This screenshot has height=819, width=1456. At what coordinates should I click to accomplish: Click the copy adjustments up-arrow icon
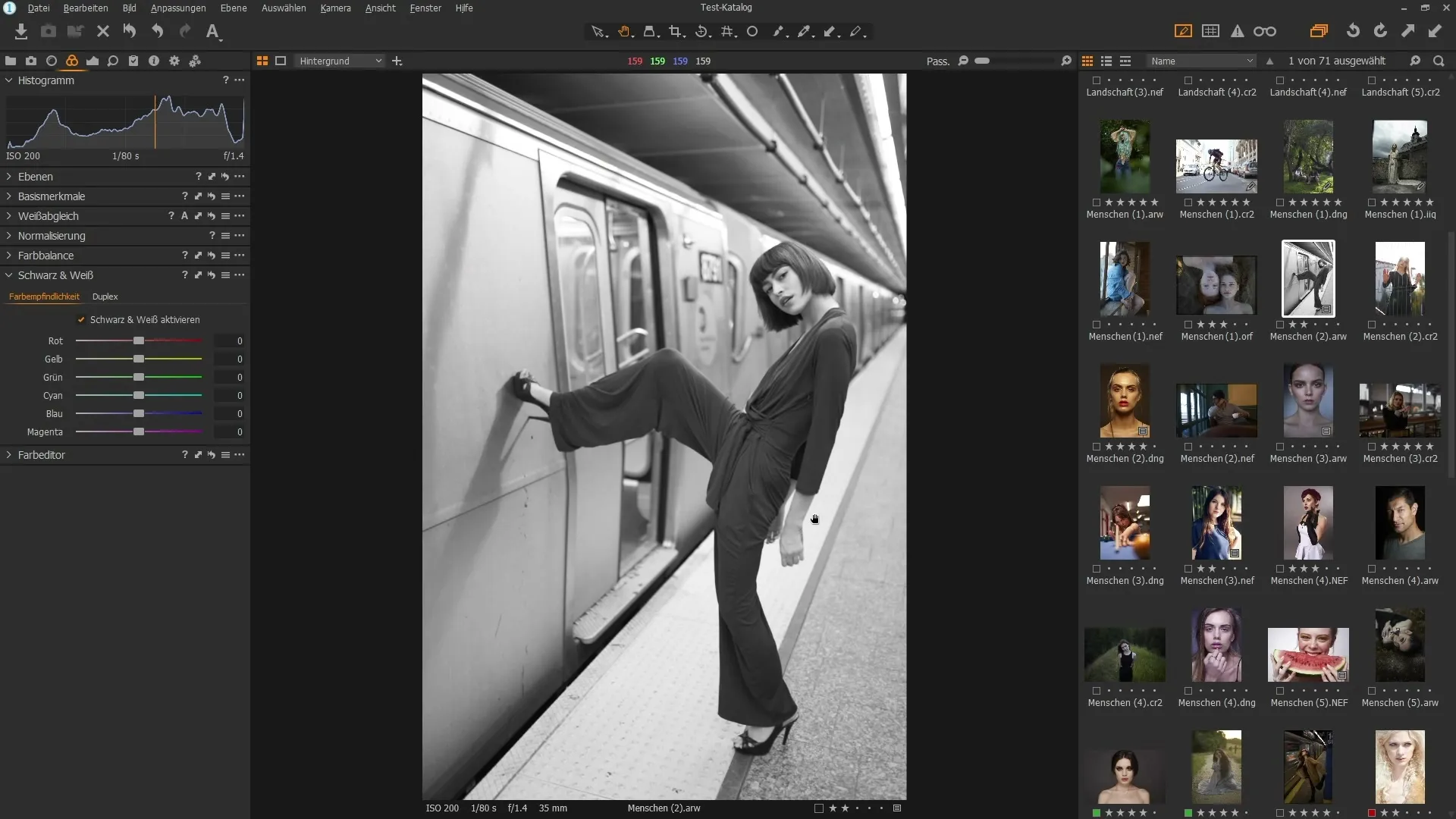click(1407, 31)
